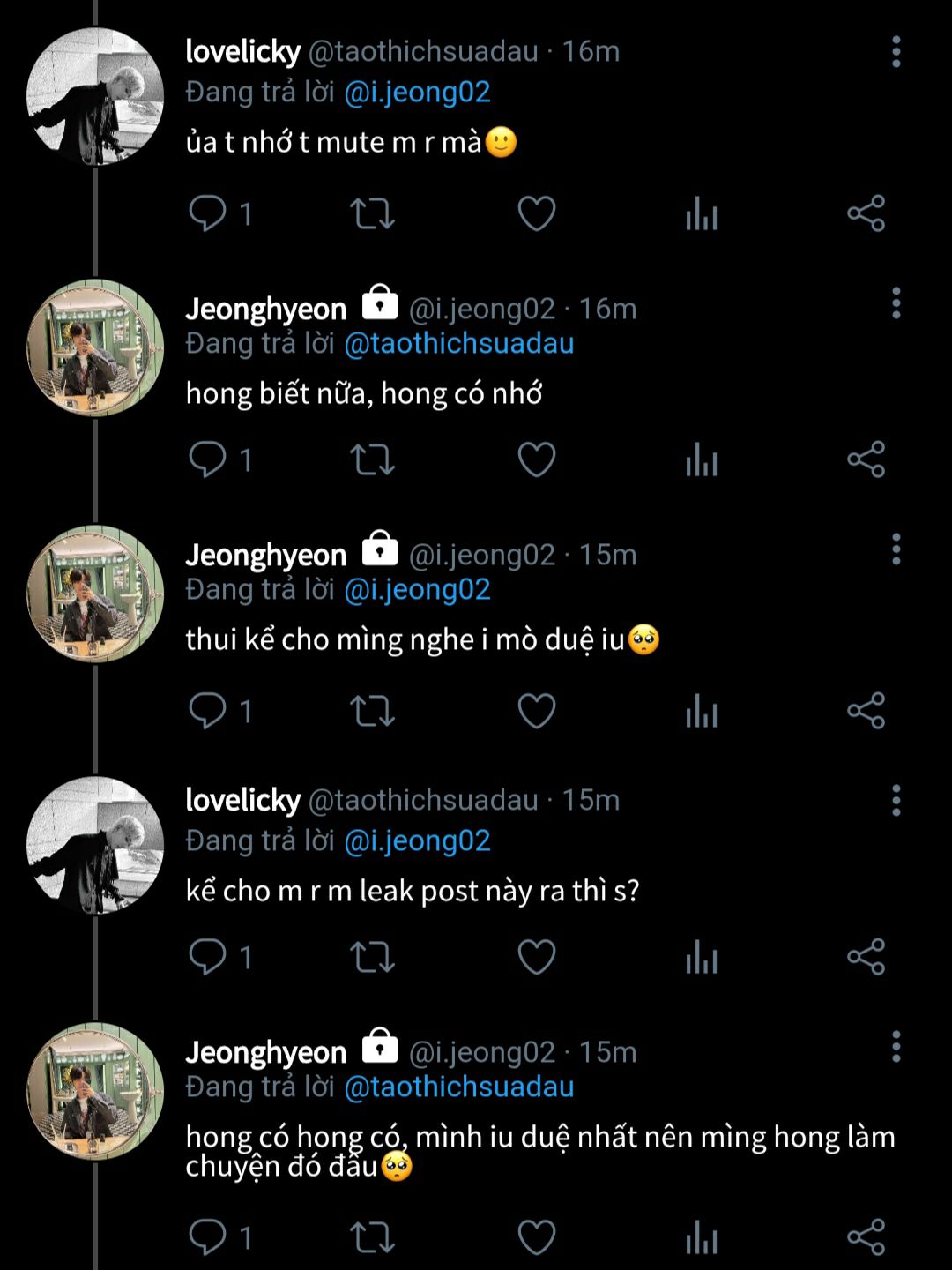The image size is (952, 1270).
Task: Open lovelicky's profile picture on the top tweet
Action: 95,96
